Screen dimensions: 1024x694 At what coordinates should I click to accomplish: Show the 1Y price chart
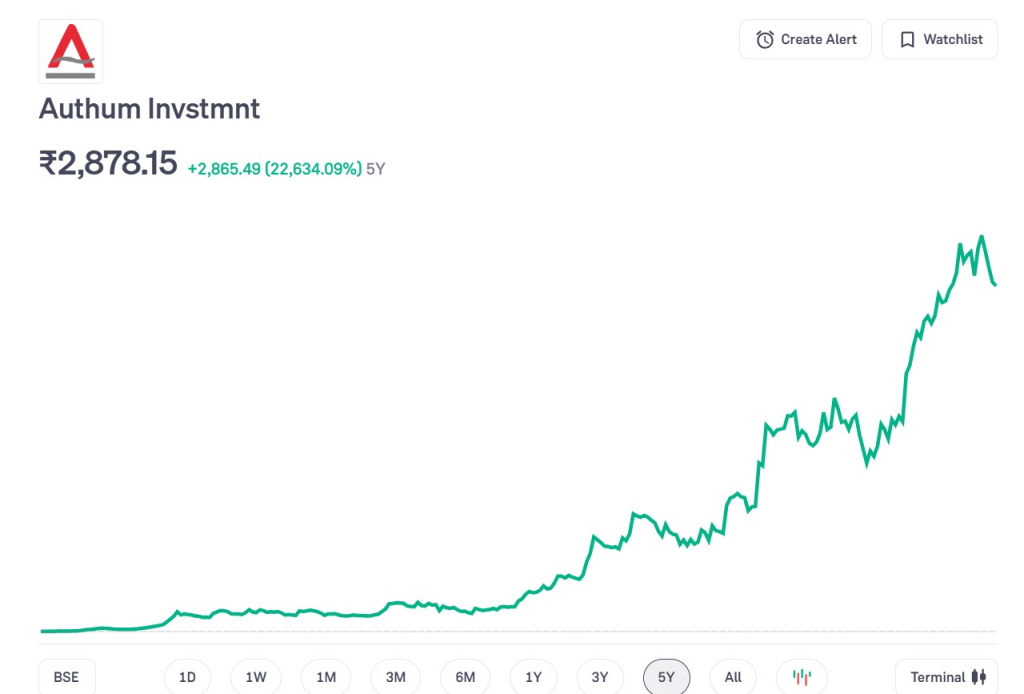533,677
